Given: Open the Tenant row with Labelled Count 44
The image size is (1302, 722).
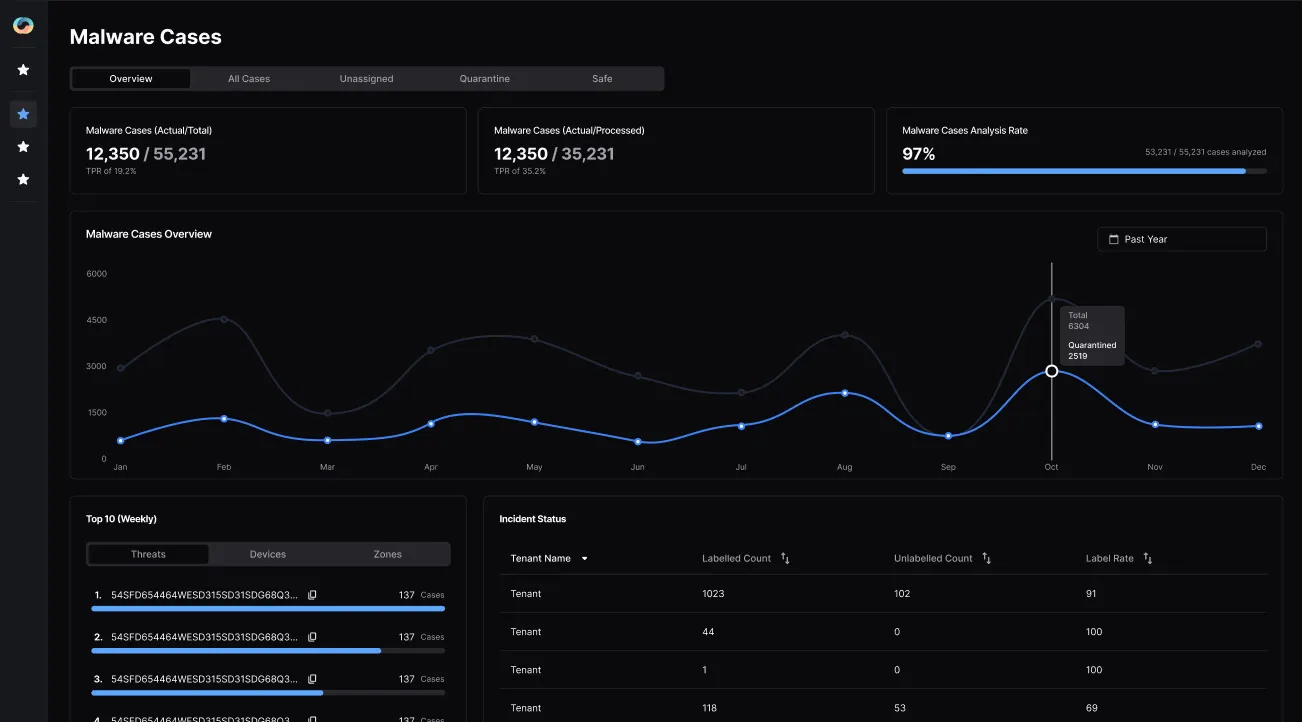Looking at the screenshot, I should click(x=883, y=632).
